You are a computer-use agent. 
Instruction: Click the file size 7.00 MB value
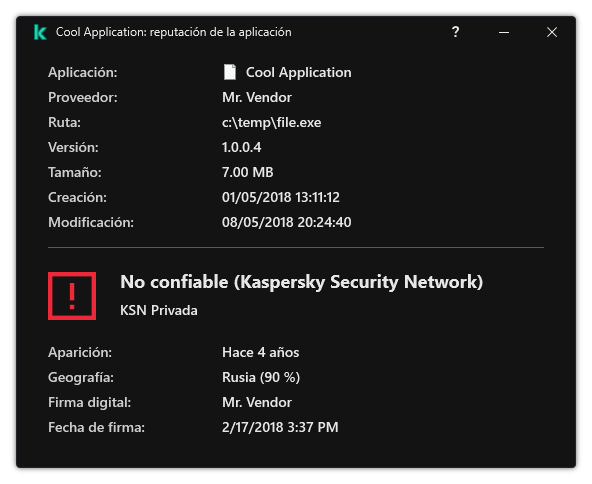point(248,172)
